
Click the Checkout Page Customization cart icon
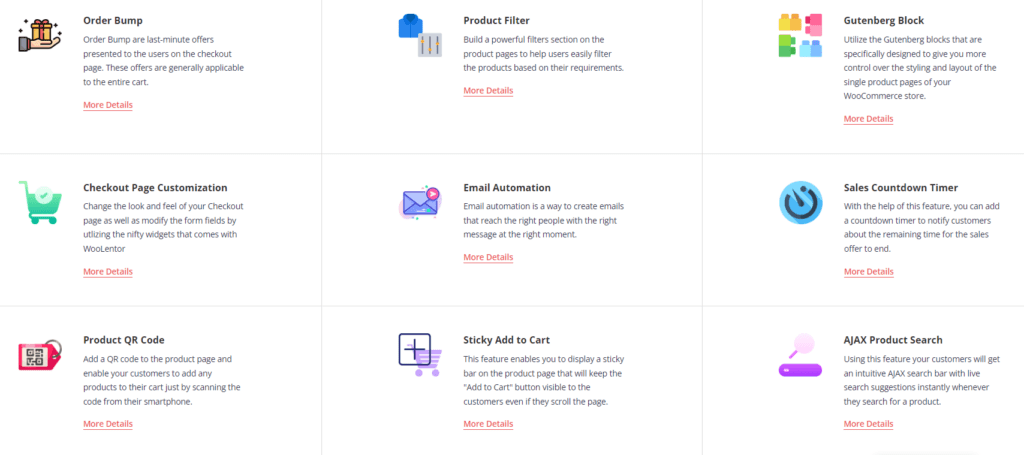pos(39,202)
